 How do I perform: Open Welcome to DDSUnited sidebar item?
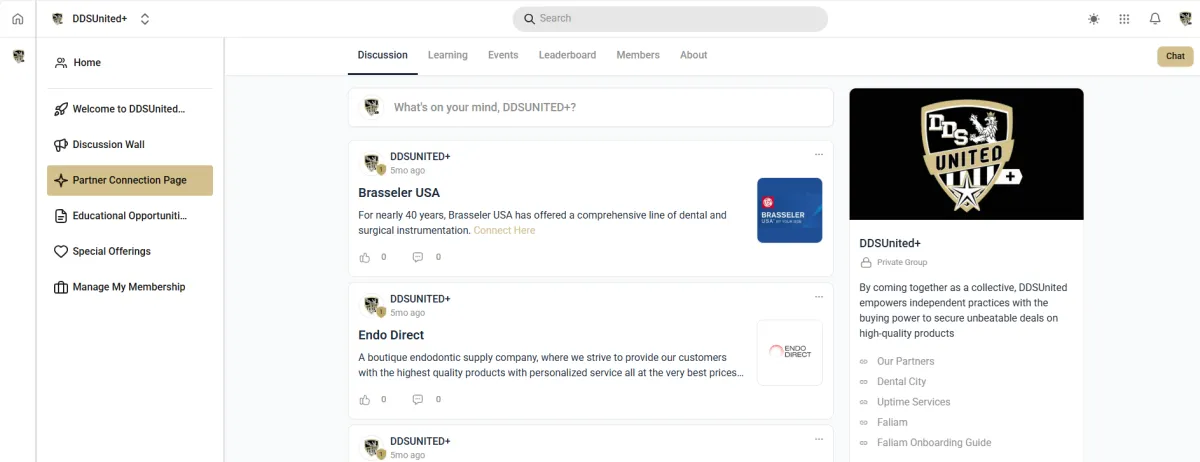130,109
